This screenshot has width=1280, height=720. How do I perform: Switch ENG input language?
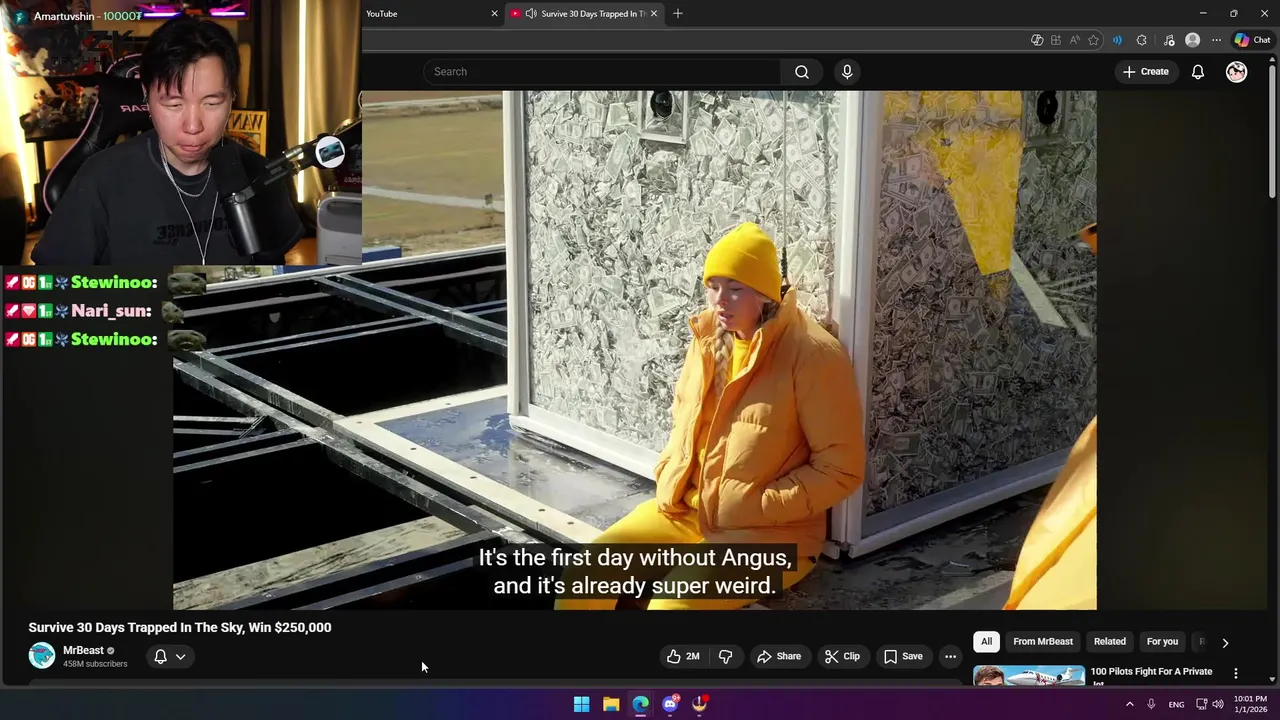pyautogui.click(x=1176, y=704)
